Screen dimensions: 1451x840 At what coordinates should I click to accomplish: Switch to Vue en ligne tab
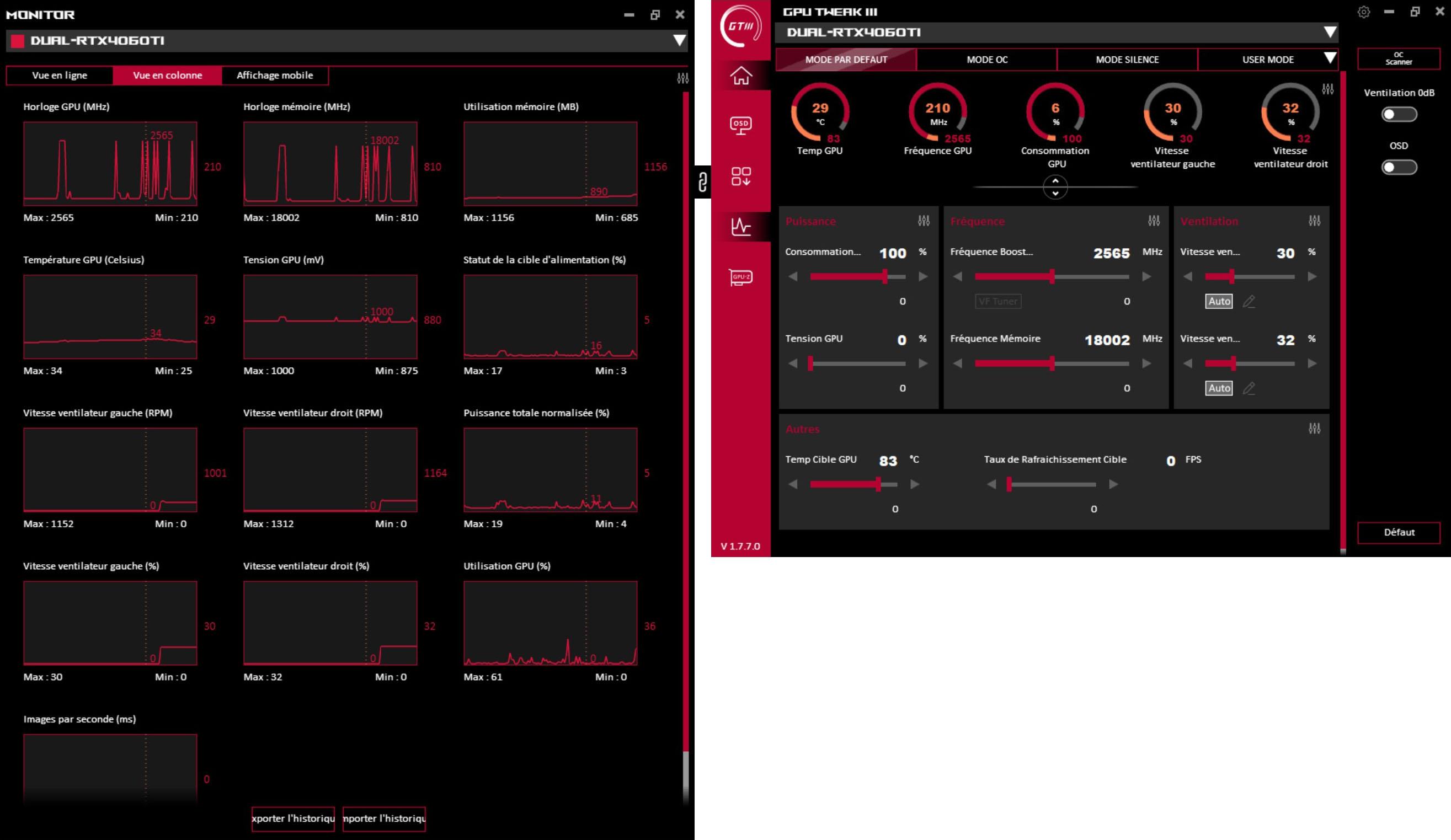60,76
